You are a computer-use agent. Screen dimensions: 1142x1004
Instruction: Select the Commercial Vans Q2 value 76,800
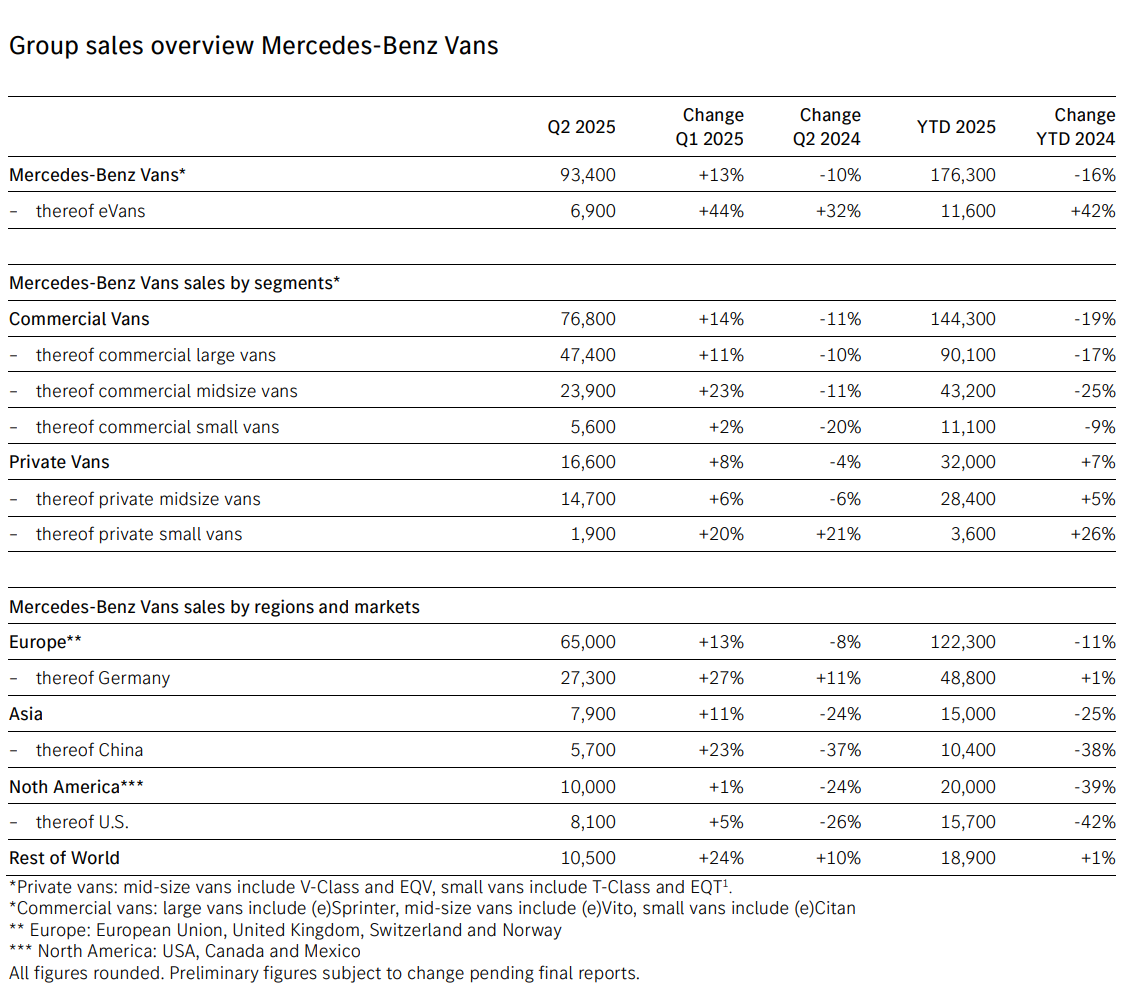tap(588, 319)
